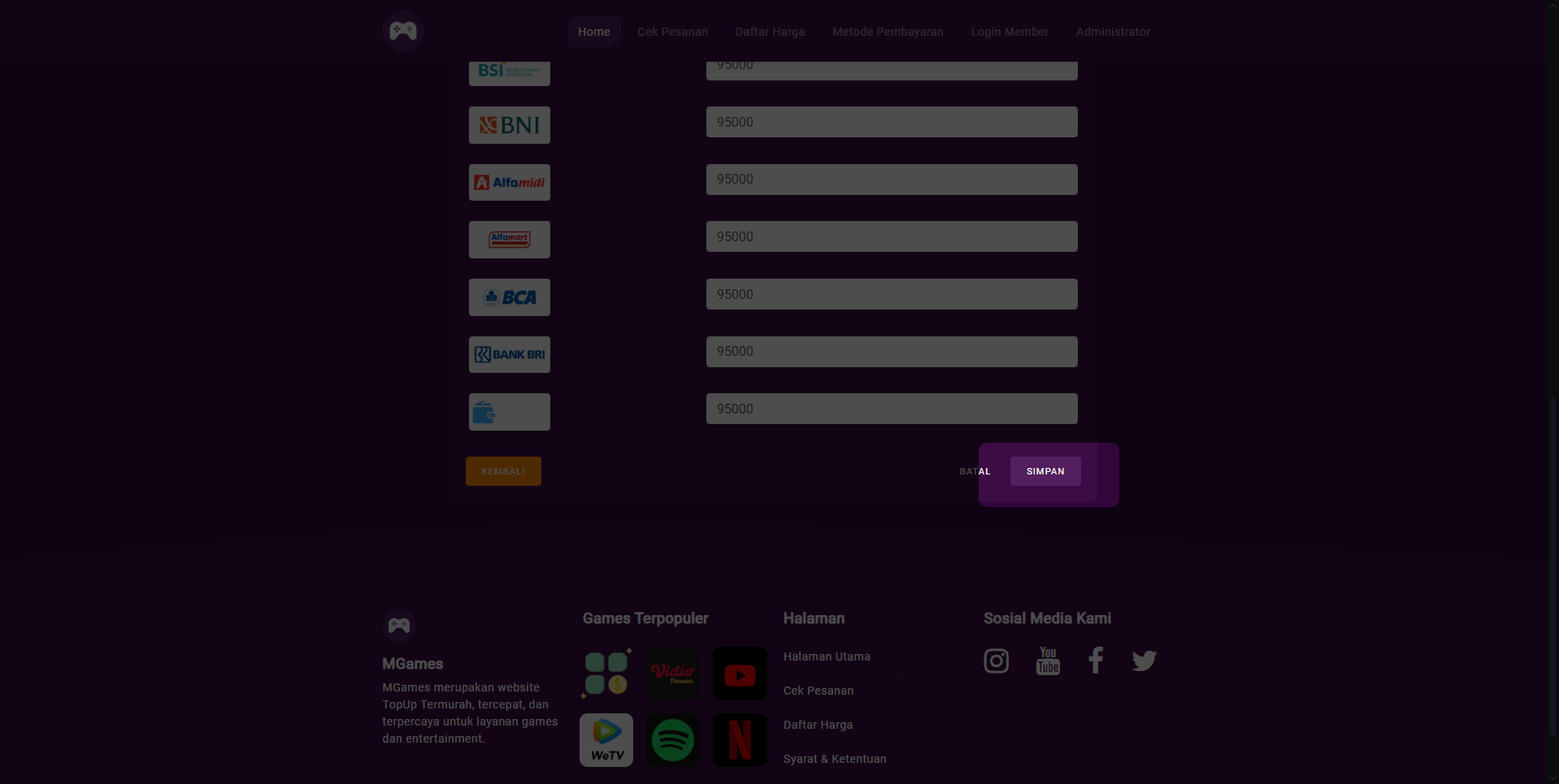This screenshot has height=784, width=1559.
Task: Open the Instagram social icon
Action: click(x=997, y=661)
